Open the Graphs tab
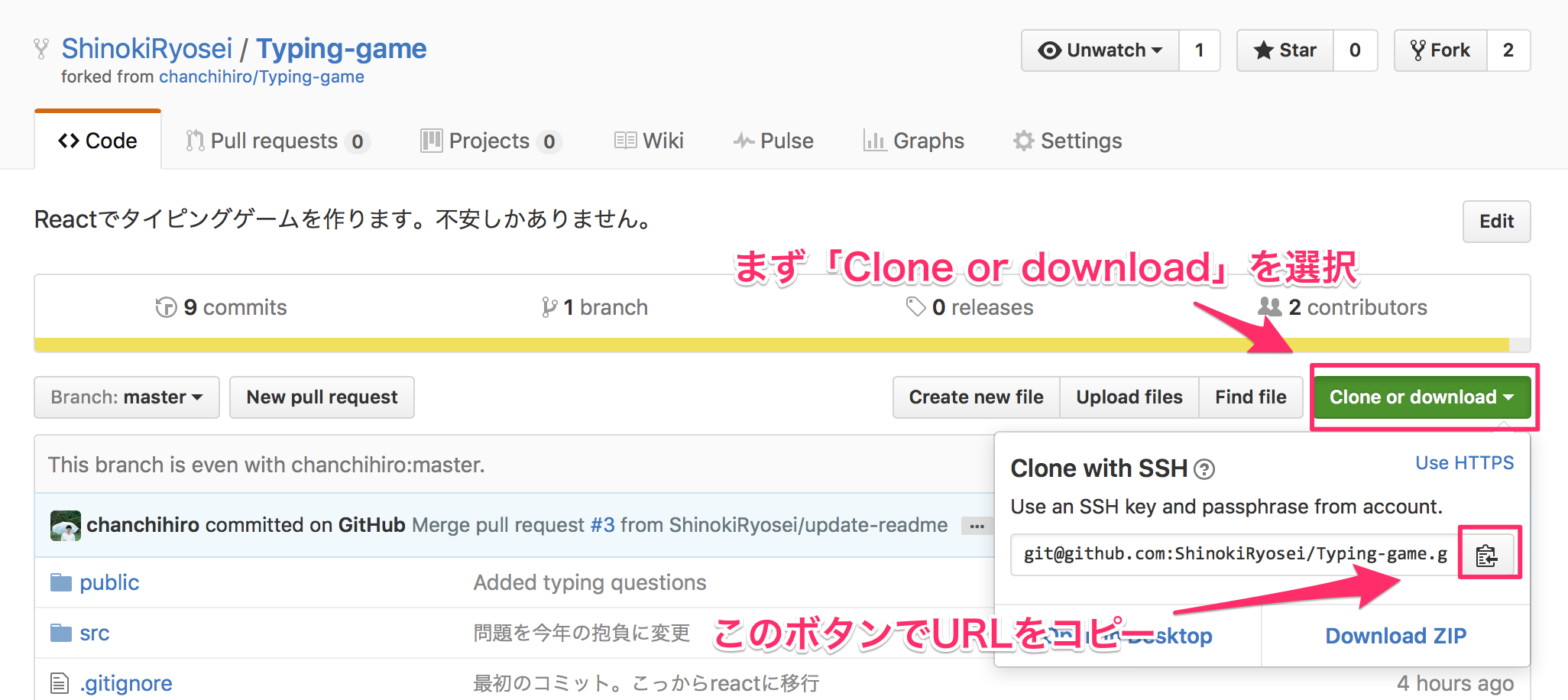This screenshot has width=1568, height=700. coord(913,141)
